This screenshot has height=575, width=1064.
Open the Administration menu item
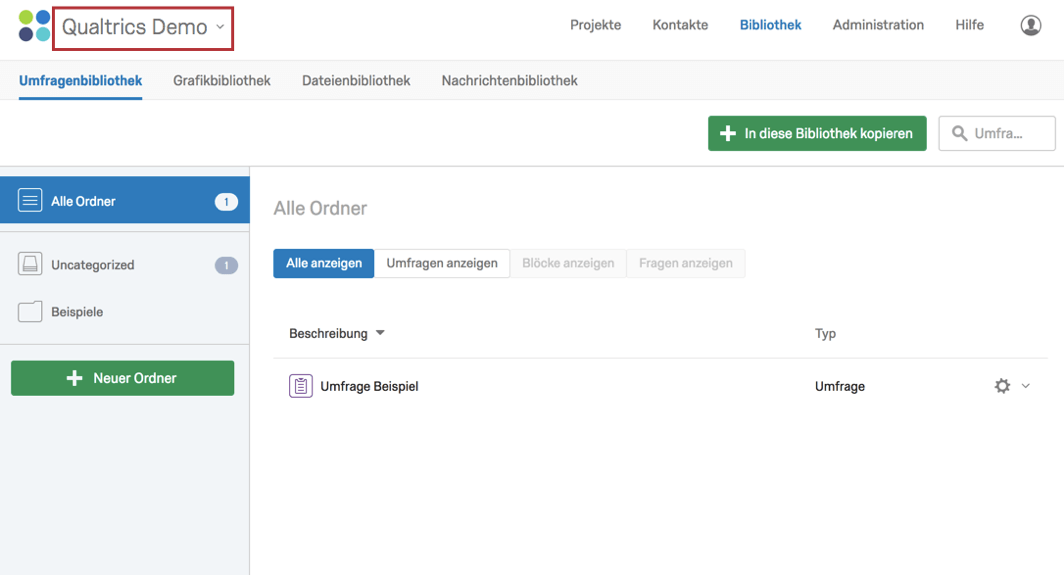pyautogui.click(x=878, y=25)
